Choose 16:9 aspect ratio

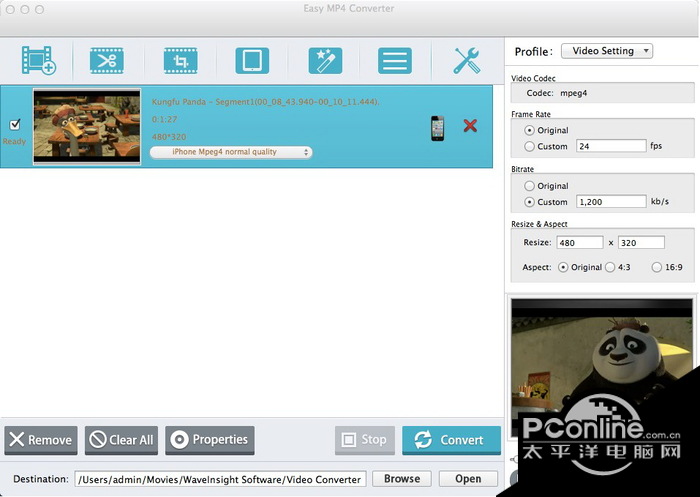point(656,267)
